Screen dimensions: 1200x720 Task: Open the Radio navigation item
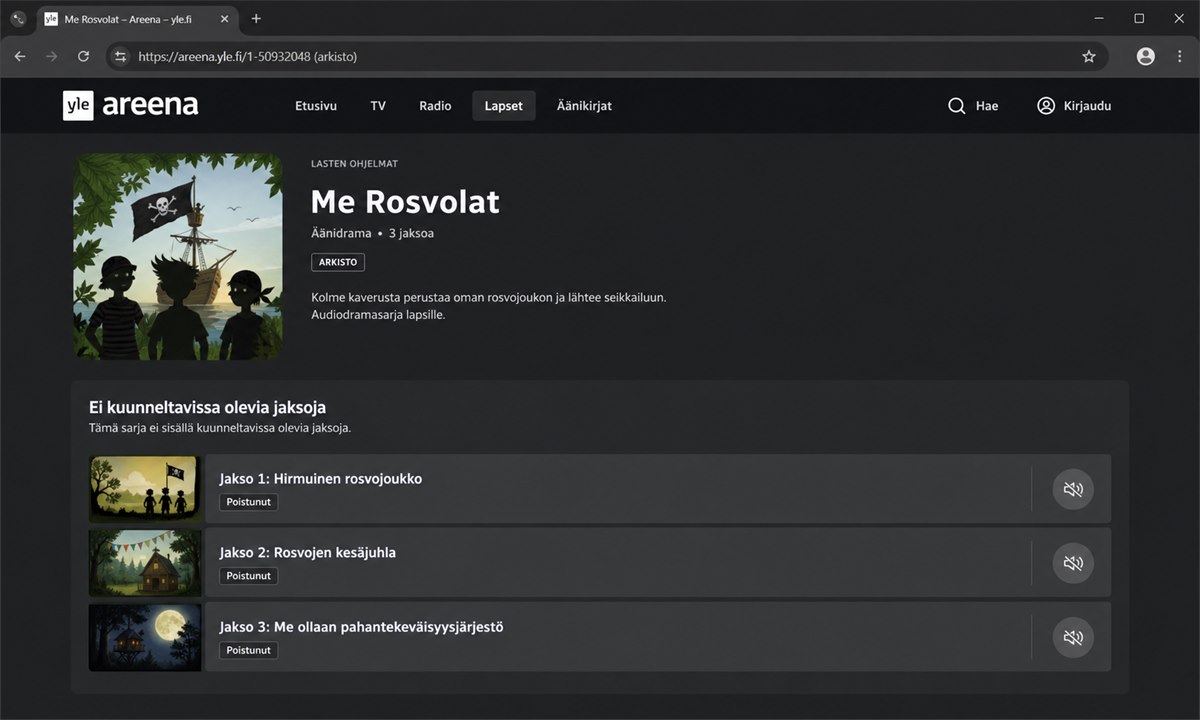(435, 106)
